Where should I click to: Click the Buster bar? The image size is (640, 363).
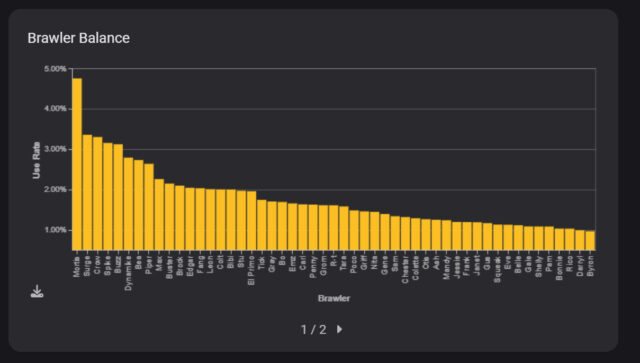tap(169, 217)
